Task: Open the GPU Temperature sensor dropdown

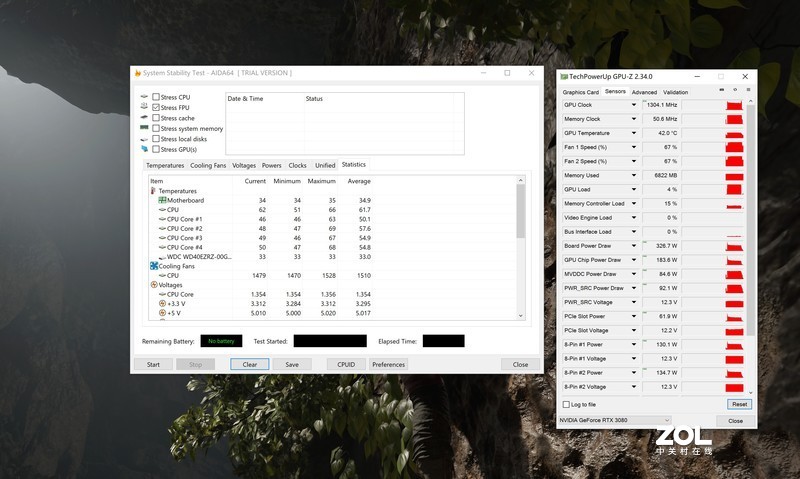Action: coord(633,133)
